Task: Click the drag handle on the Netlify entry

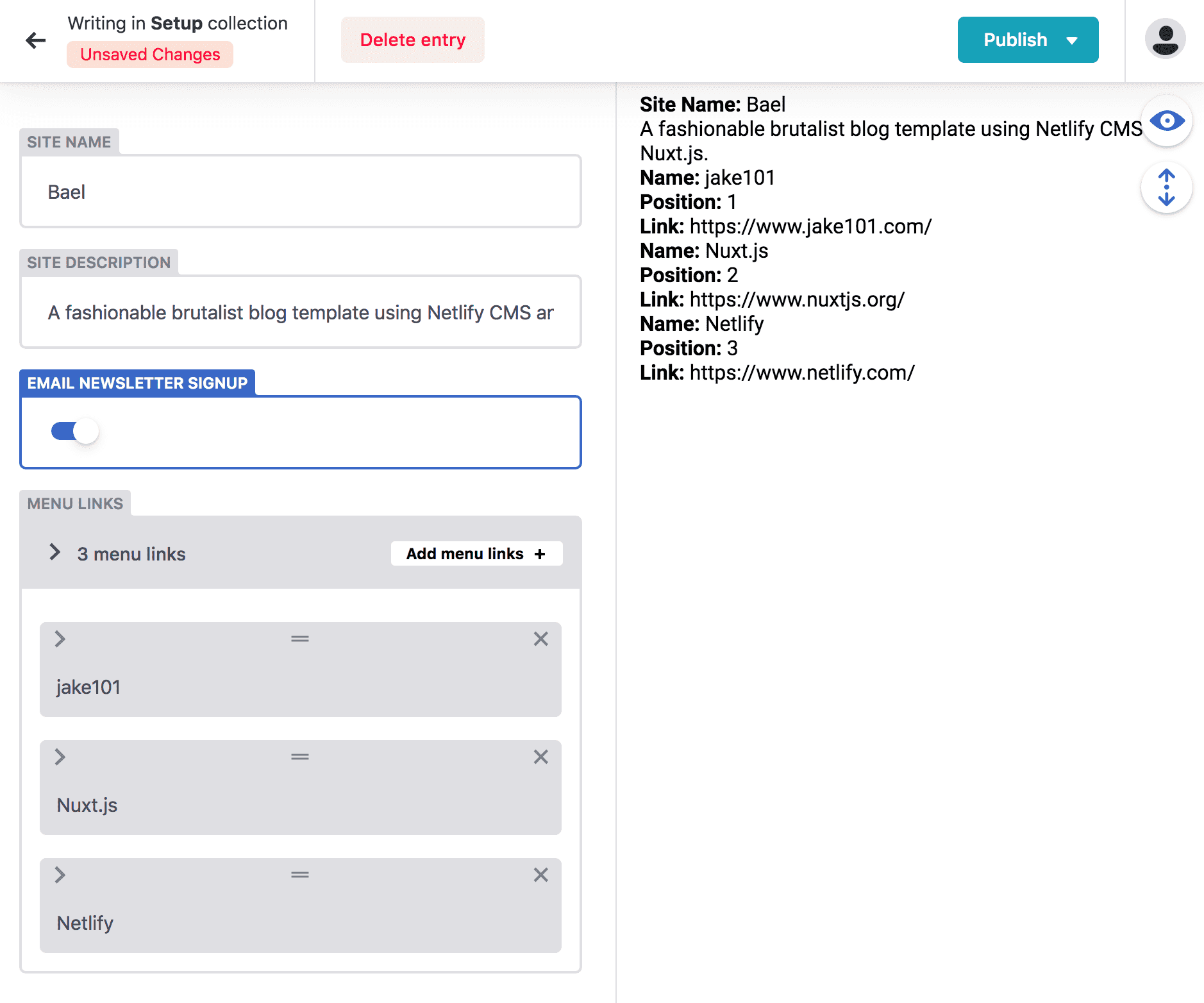Action: (299, 875)
